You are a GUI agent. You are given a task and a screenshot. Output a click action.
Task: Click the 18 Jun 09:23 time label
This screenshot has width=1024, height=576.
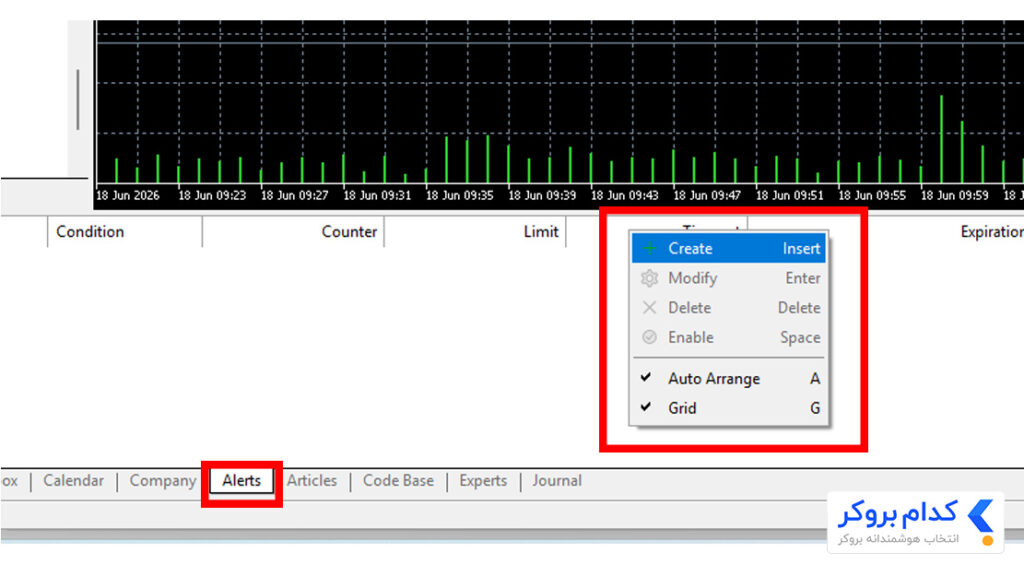(x=212, y=195)
